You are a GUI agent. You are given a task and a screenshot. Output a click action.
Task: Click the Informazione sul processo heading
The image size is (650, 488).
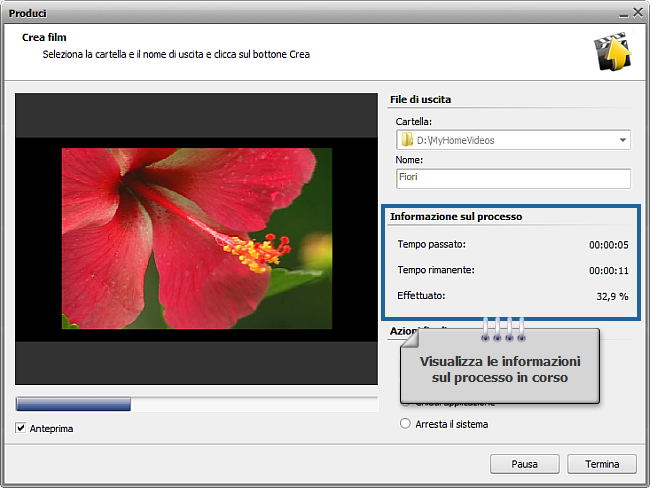(456, 216)
